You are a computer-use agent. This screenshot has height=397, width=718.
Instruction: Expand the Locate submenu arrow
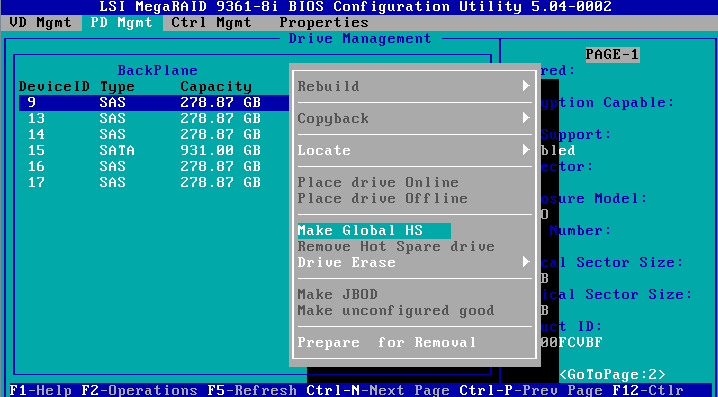click(526, 150)
